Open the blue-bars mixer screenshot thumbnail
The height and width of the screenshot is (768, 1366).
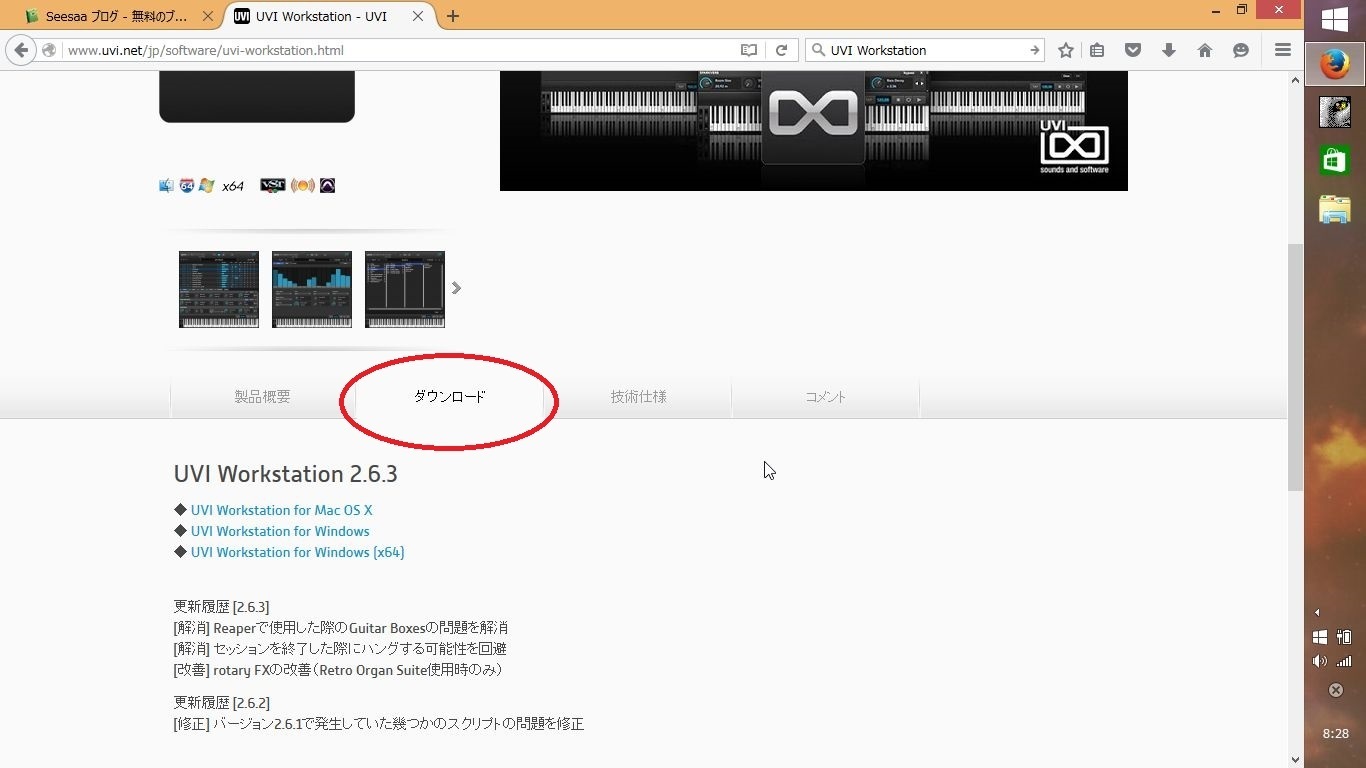[312, 289]
